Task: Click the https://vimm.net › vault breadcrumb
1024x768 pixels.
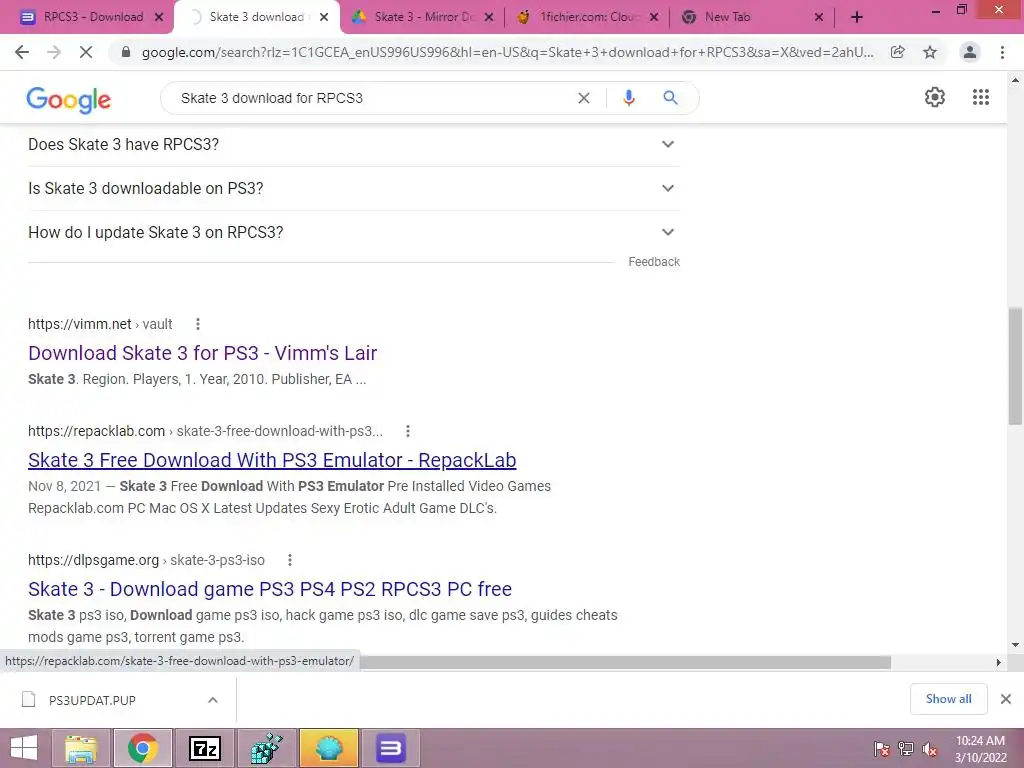Action: coord(100,324)
